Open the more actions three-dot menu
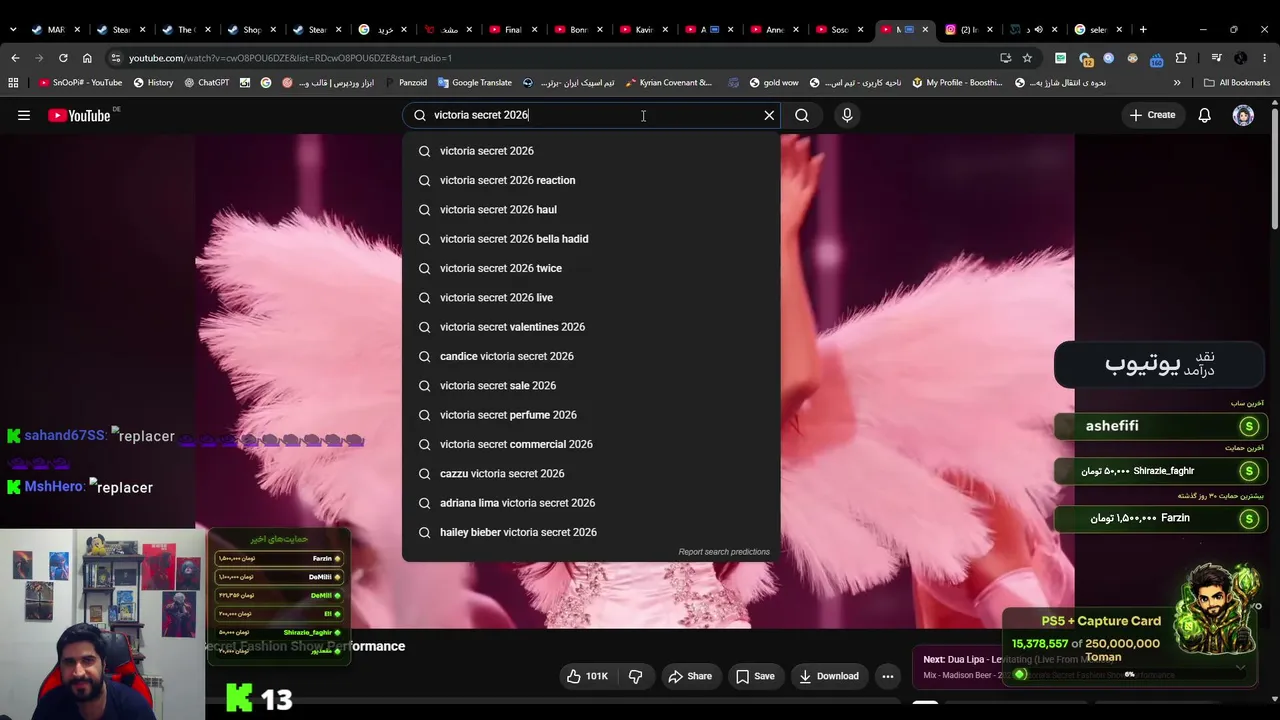The width and height of the screenshot is (1280, 720). coord(887,676)
